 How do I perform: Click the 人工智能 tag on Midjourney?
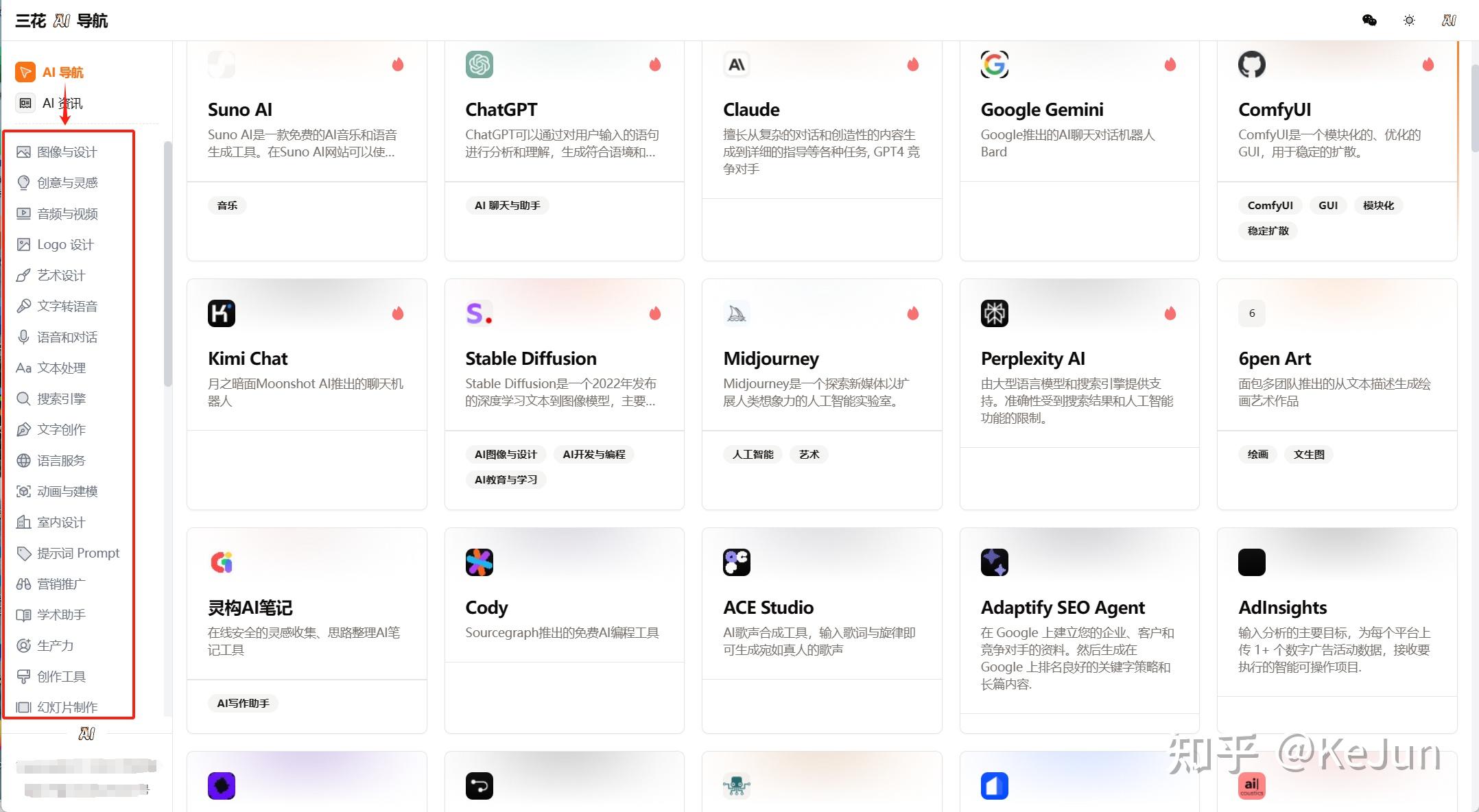click(x=753, y=454)
